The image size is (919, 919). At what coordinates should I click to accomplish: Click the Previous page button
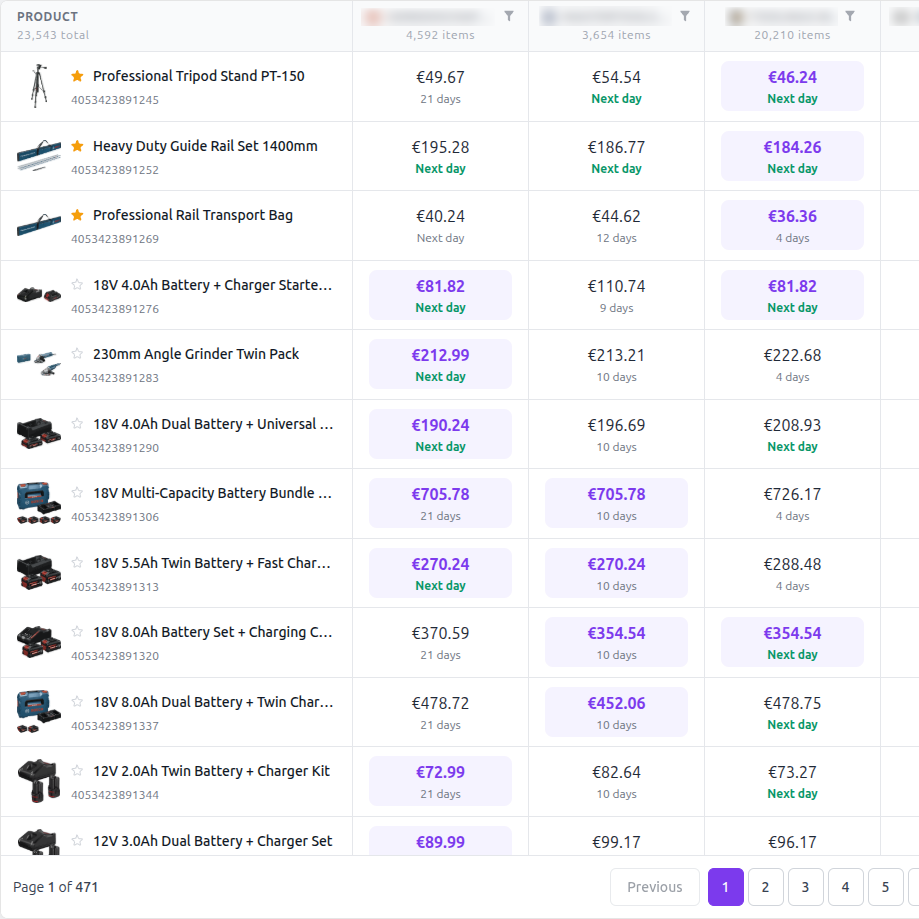[x=654, y=887]
